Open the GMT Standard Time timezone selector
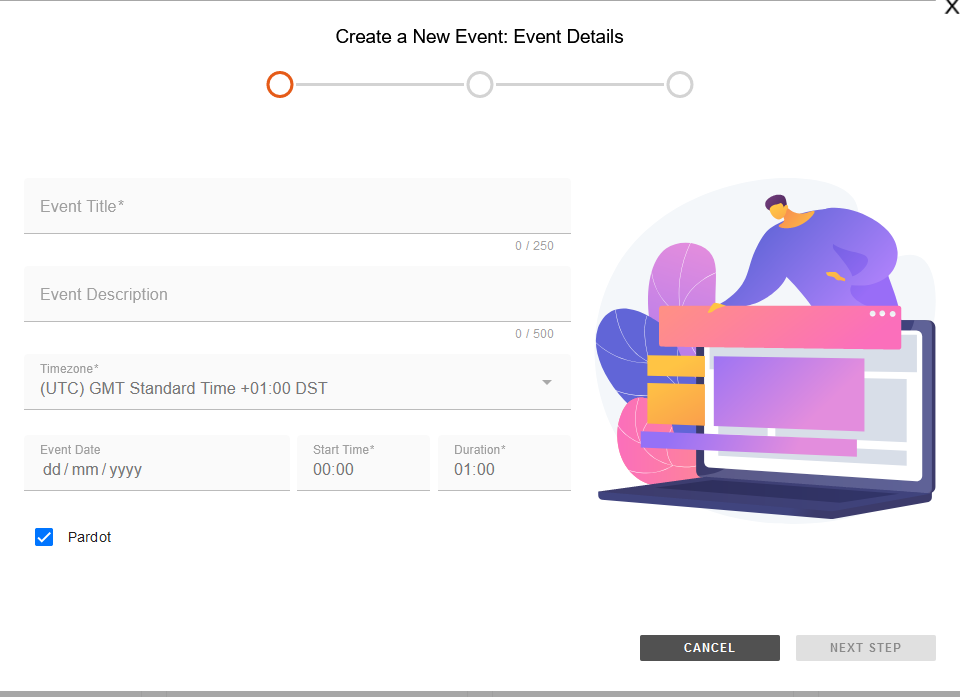The width and height of the screenshot is (960, 697). (298, 382)
